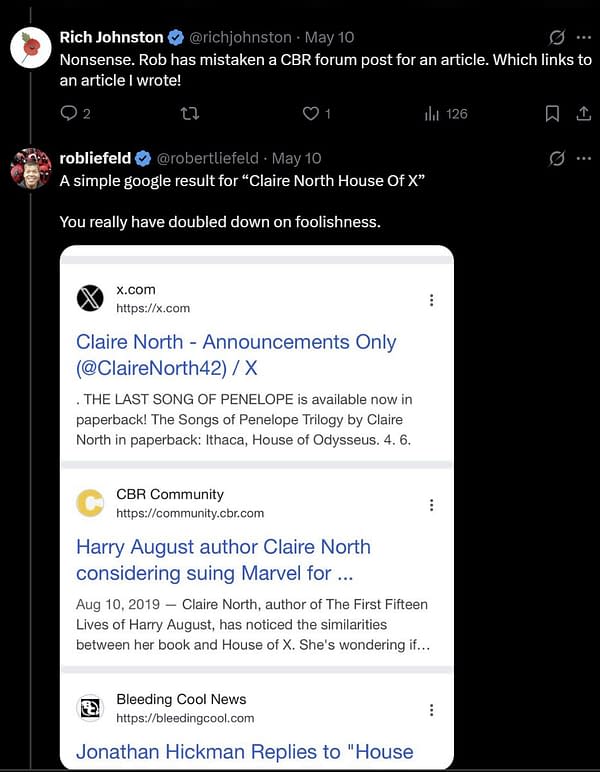Open Grok icon on robliefeld's tweet

point(557,158)
